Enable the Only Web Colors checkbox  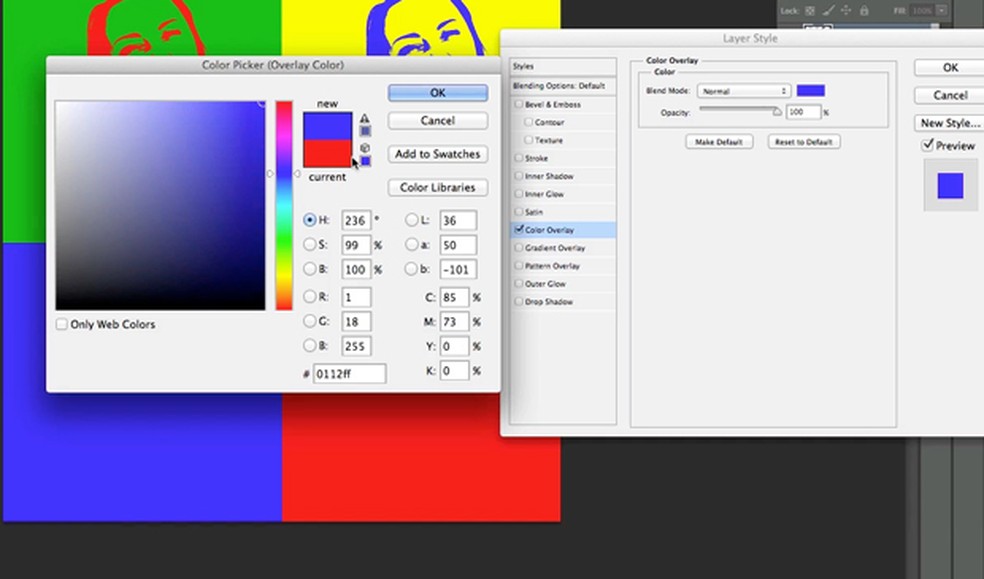click(x=62, y=324)
